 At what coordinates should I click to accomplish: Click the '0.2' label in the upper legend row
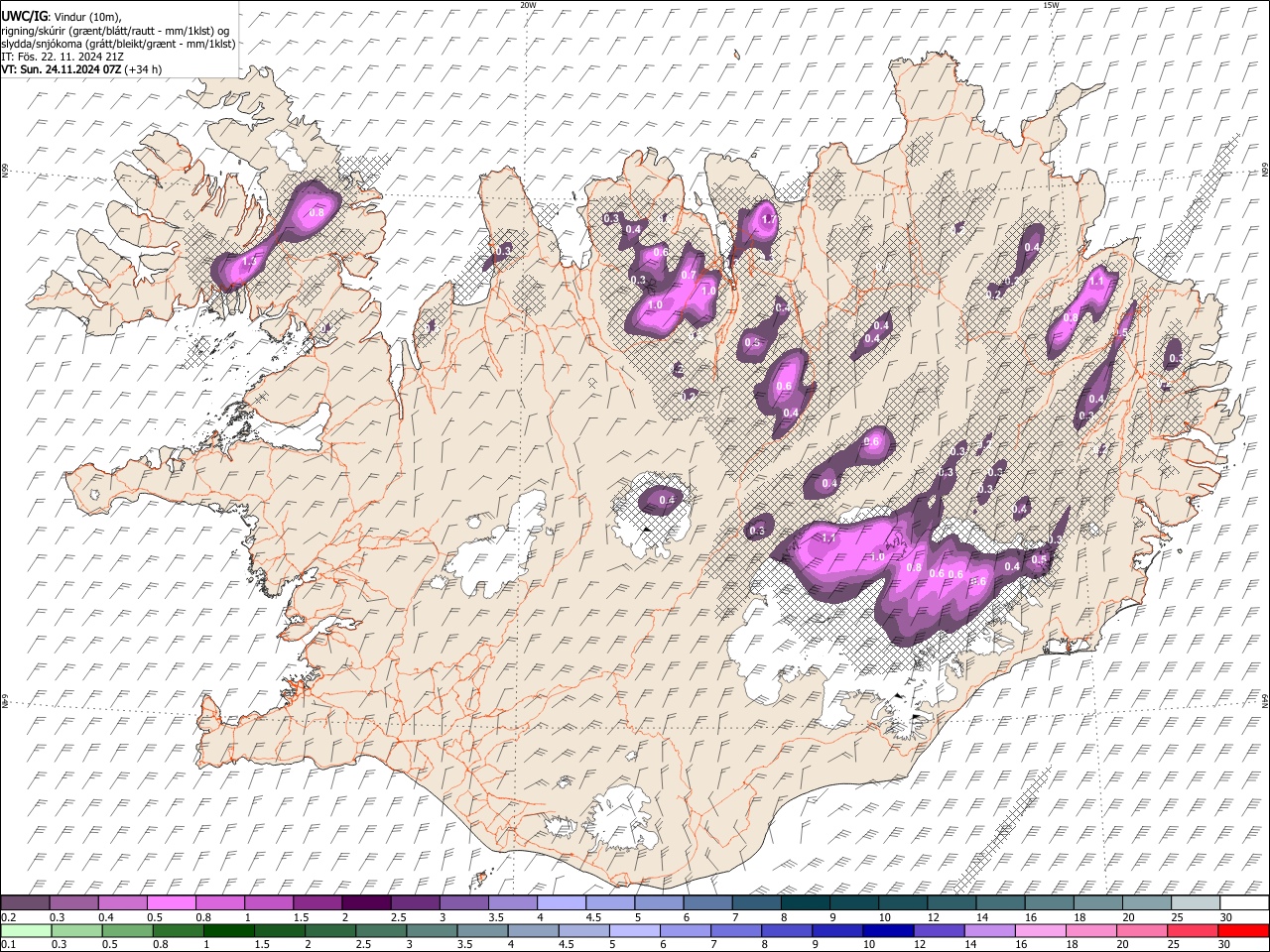(8, 917)
